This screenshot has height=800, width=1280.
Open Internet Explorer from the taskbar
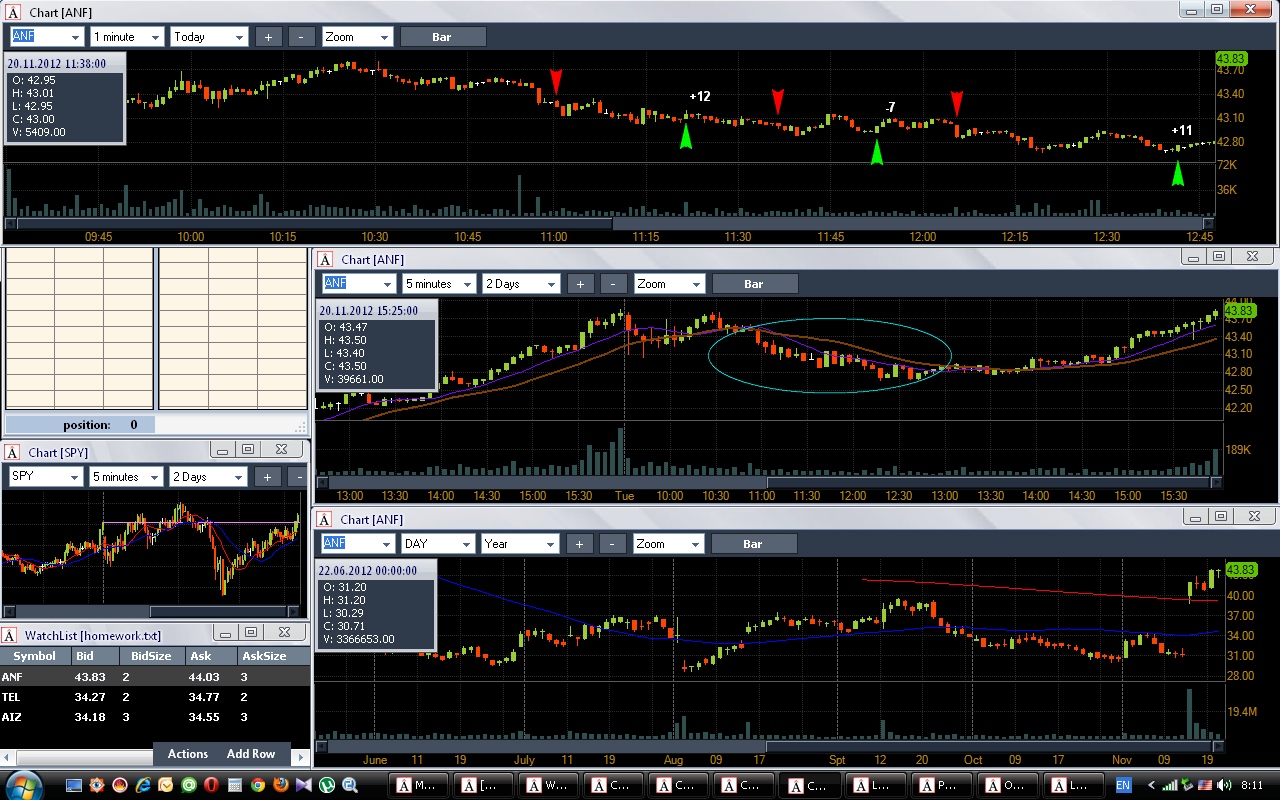[143, 785]
